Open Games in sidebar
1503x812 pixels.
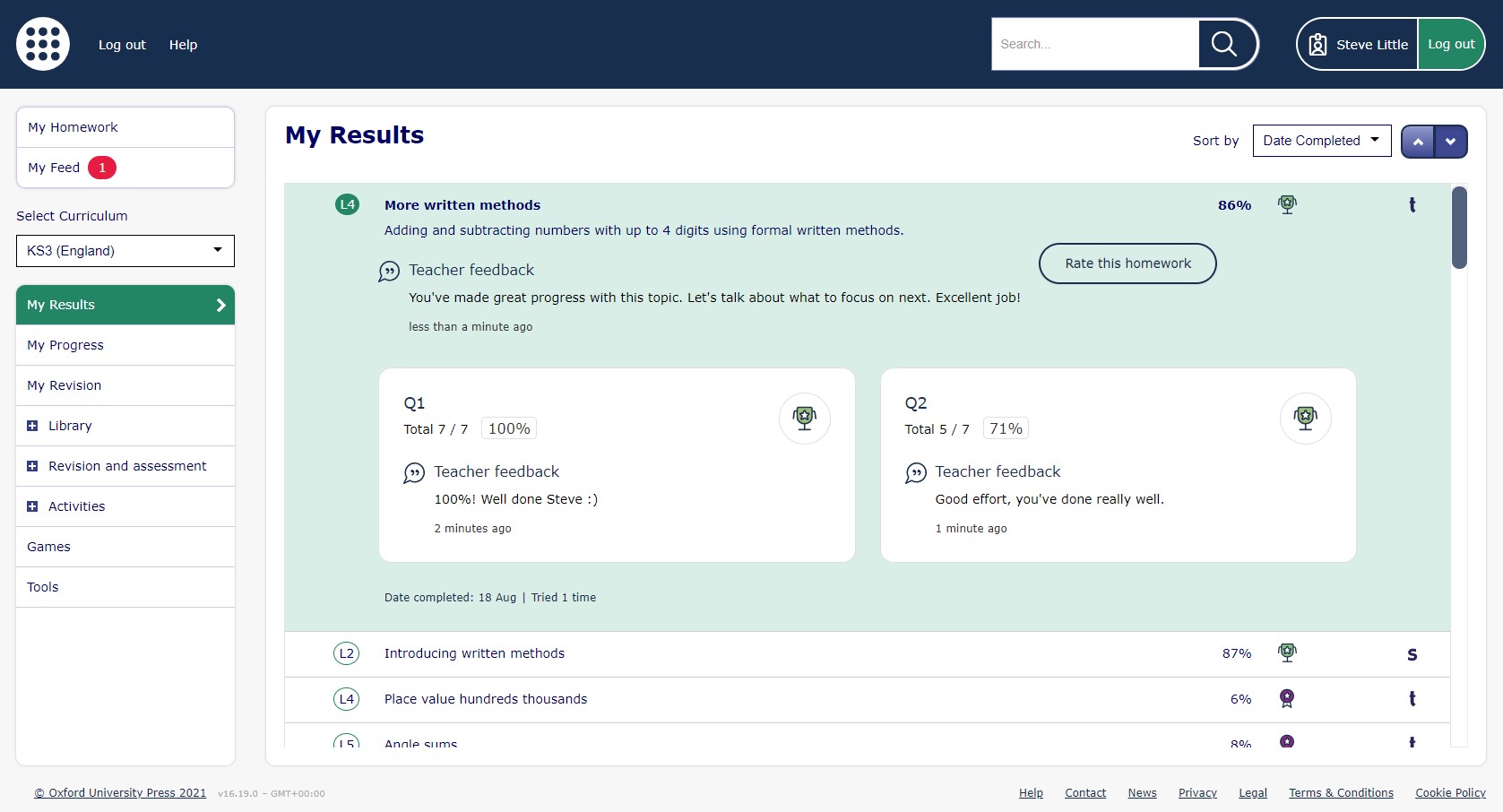[125, 547]
